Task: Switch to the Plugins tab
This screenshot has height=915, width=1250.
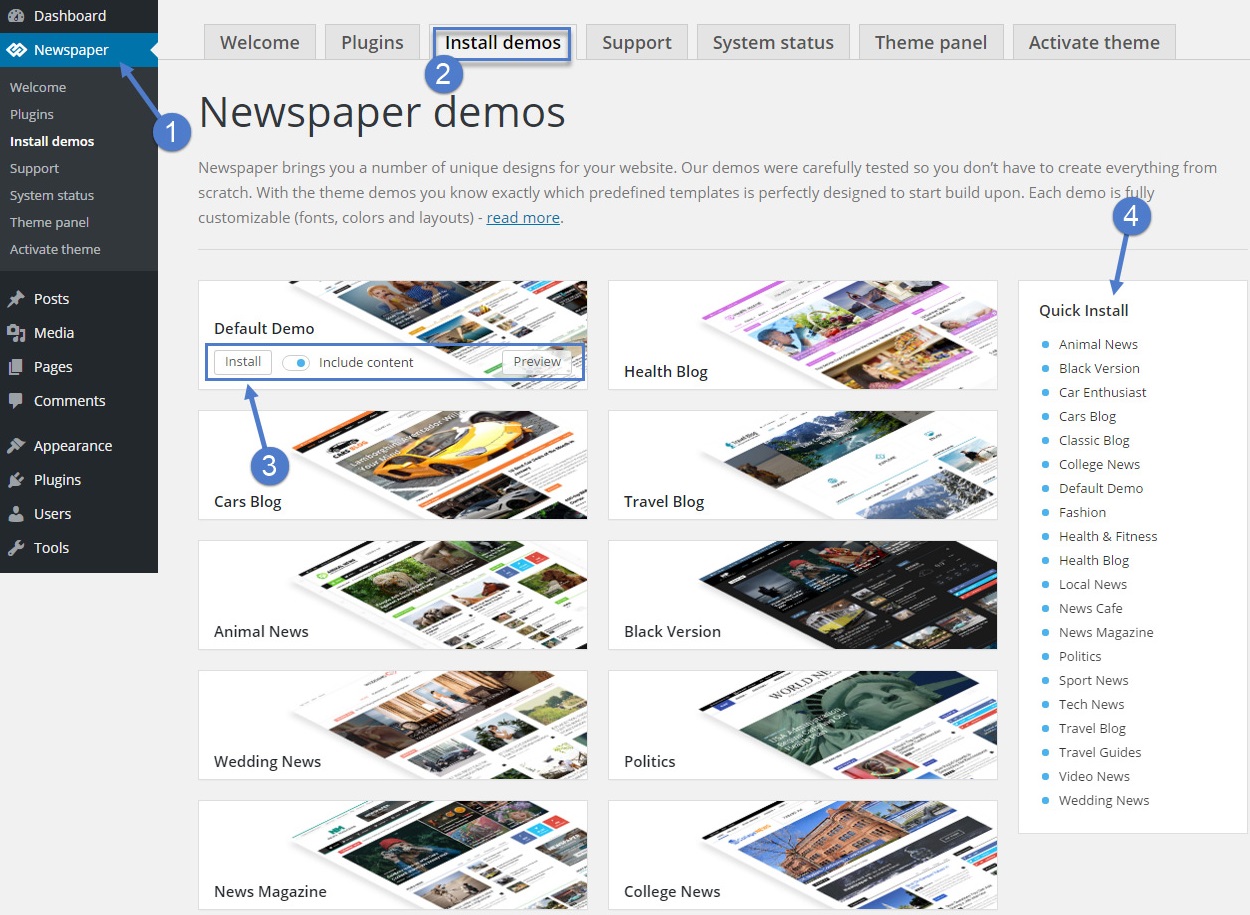Action: click(372, 42)
